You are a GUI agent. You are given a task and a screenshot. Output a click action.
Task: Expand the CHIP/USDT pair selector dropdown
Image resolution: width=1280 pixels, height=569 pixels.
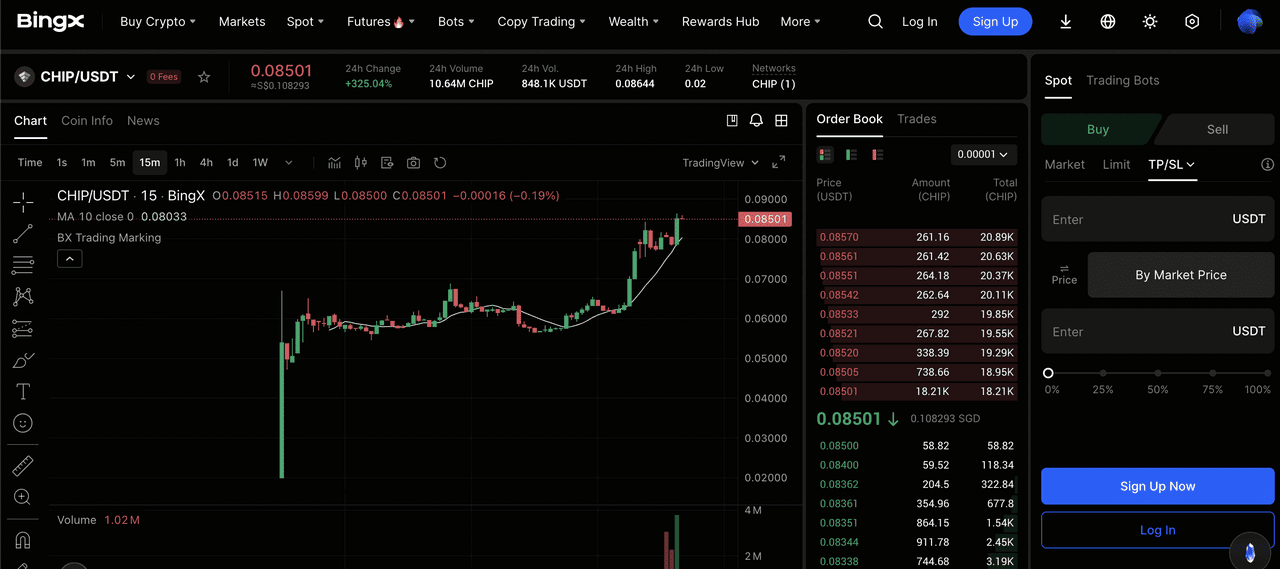[x=130, y=77]
